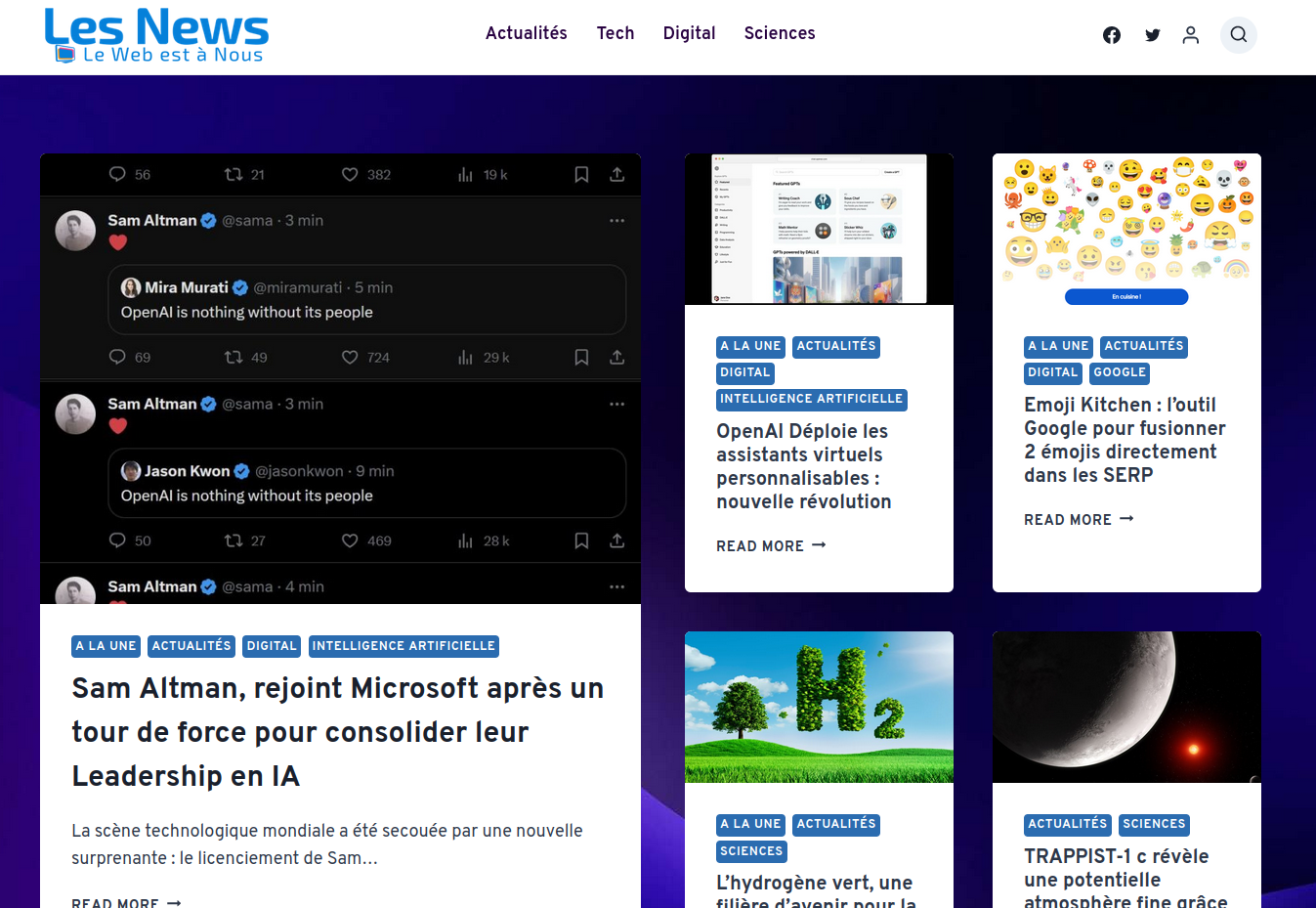Open the TRAPPIST-1 planet thumbnail
Image resolution: width=1316 pixels, height=908 pixels.
pyautogui.click(x=1126, y=707)
